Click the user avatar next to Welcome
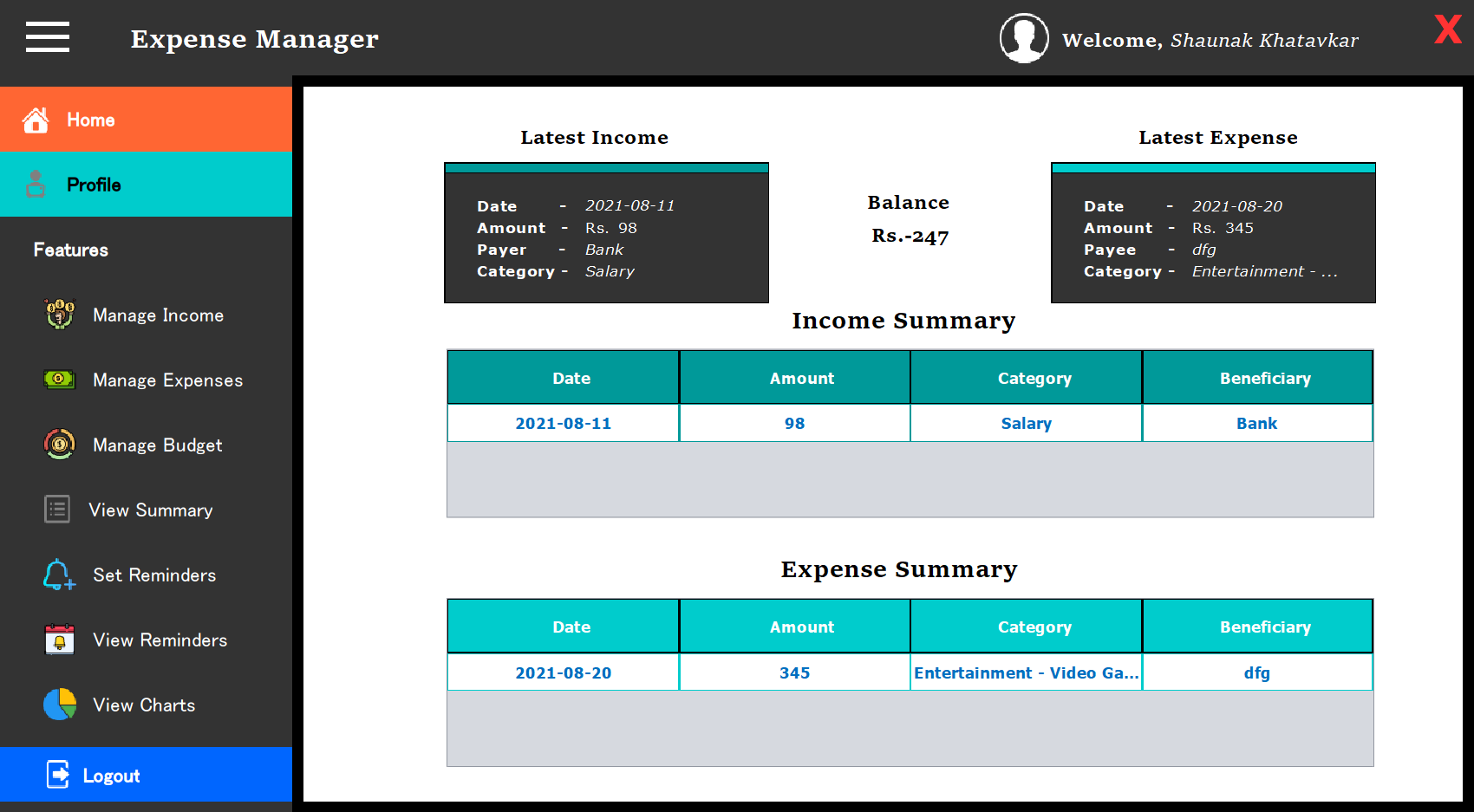Screen dimensions: 1474x812 point(1024,37)
